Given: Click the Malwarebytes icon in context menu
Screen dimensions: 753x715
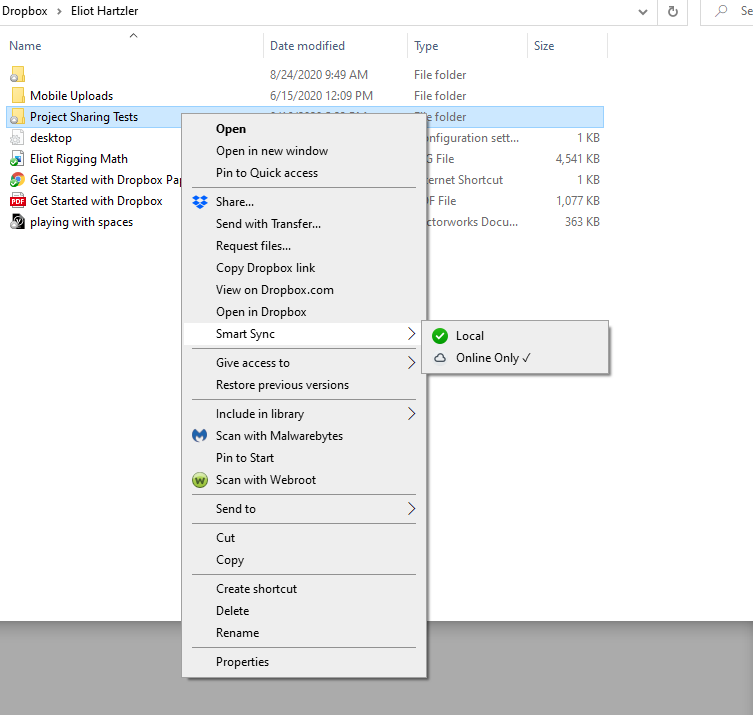Looking at the screenshot, I should click(x=198, y=436).
